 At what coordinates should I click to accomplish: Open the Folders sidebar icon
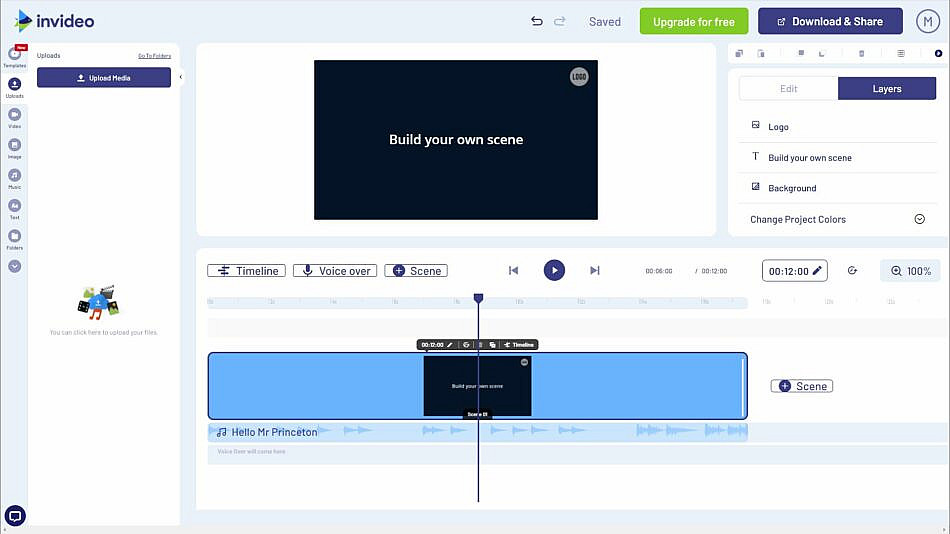(x=14, y=237)
